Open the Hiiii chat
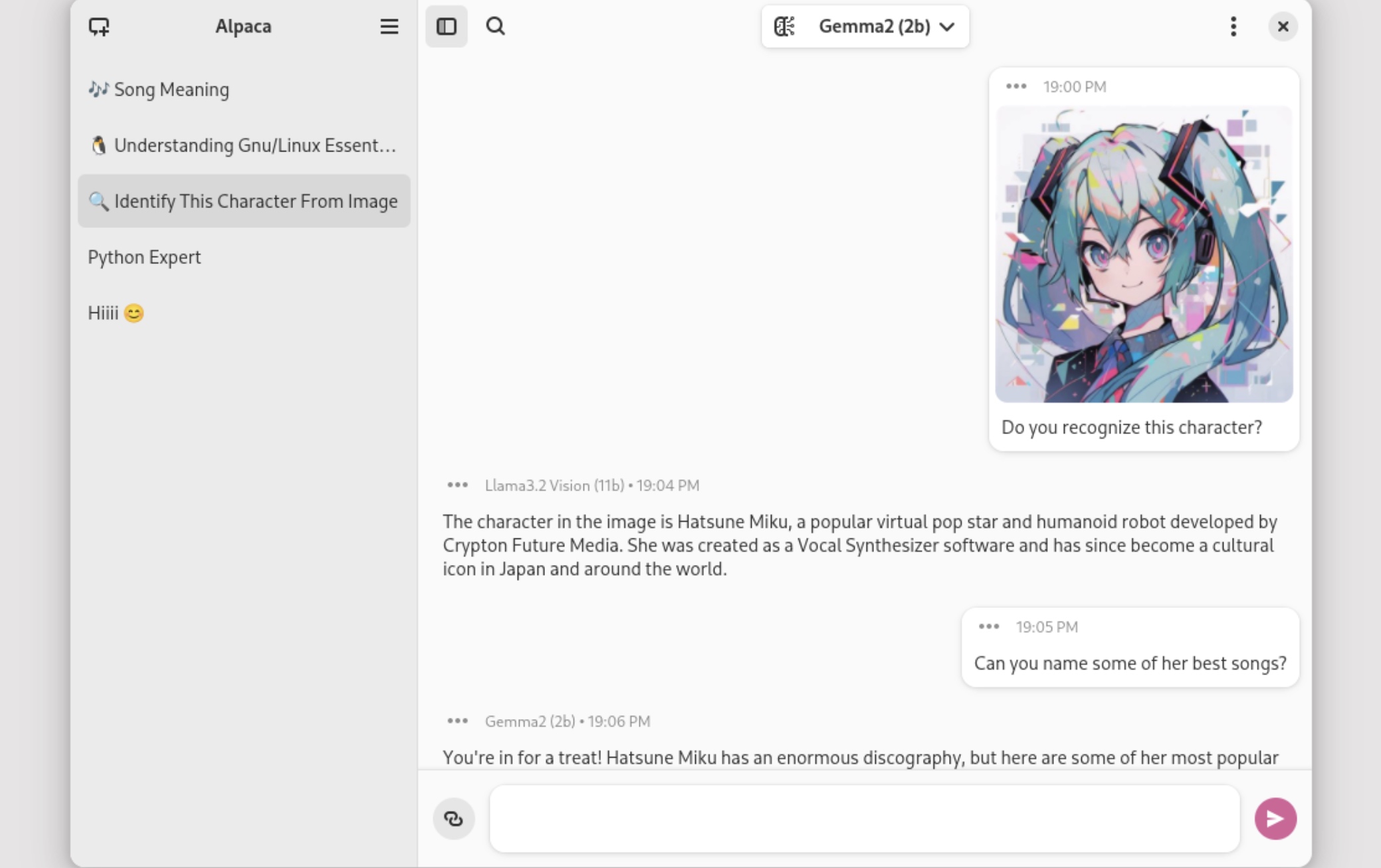 coord(244,312)
